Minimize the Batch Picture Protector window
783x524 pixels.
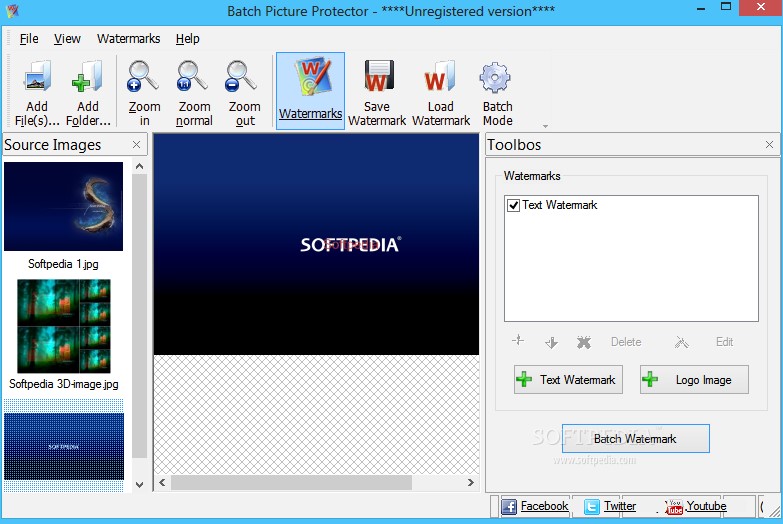tap(701, 8)
